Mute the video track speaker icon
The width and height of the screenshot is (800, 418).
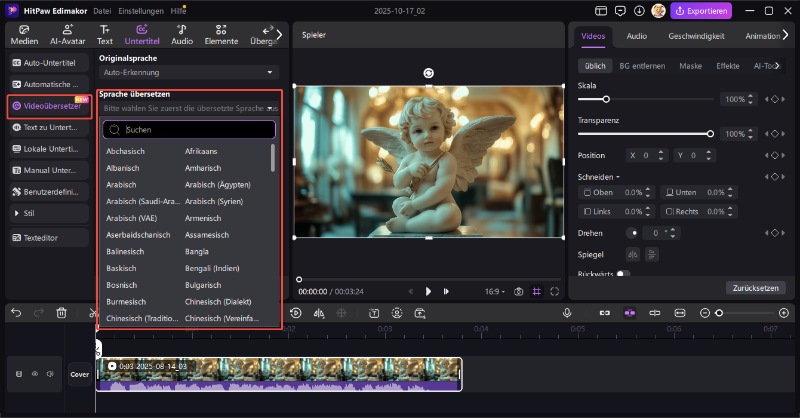(x=50, y=374)
